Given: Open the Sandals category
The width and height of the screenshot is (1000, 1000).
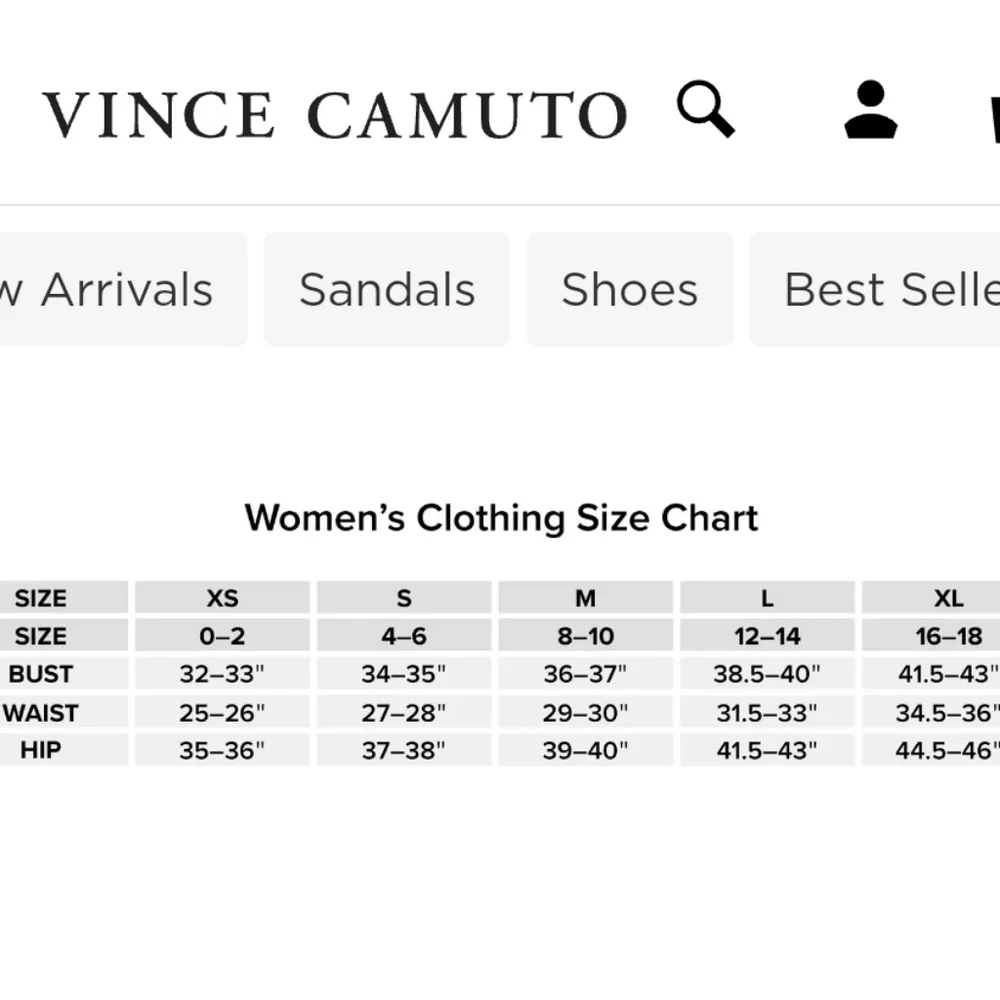Looking at the screenshot, I should tap(386, 289).
